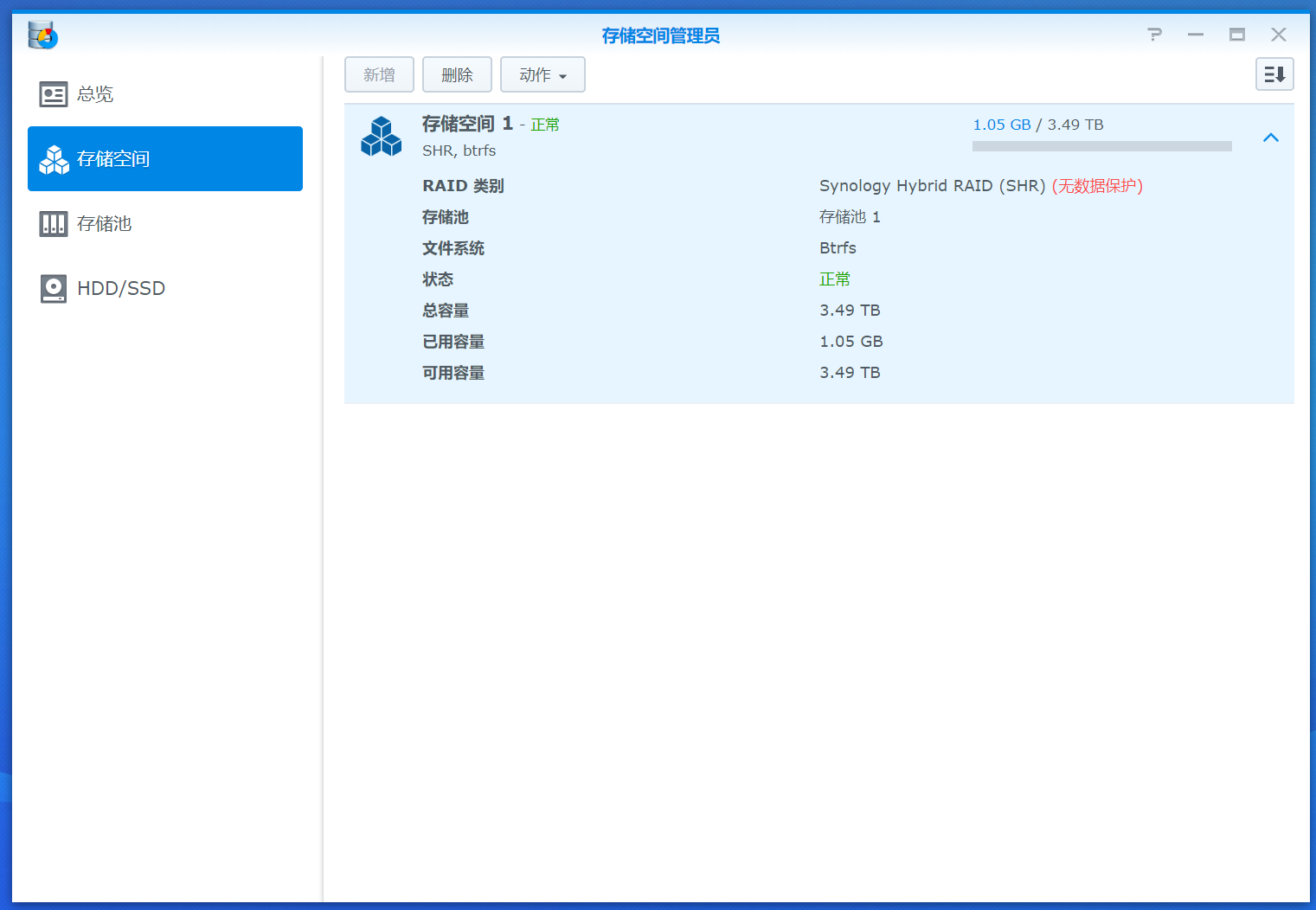Open the HDD/SSD drive icon
This screenshot has width=1316, height=910.
pyautogui.click(x=54, y=289)
